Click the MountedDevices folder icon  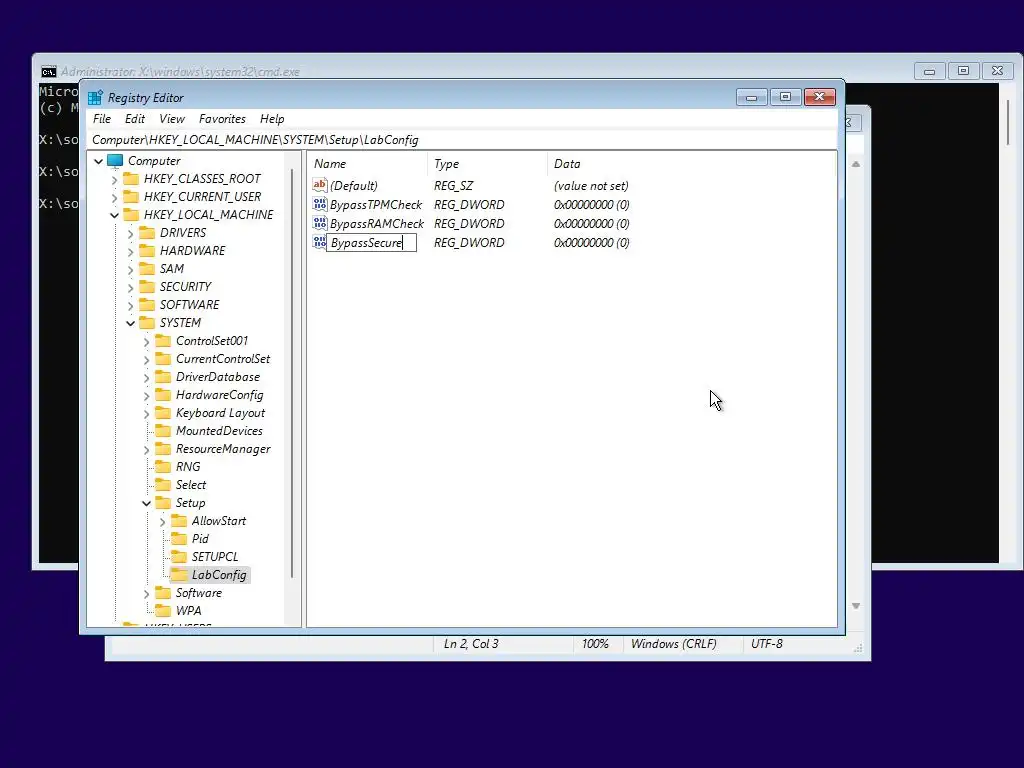coord(163,431)
